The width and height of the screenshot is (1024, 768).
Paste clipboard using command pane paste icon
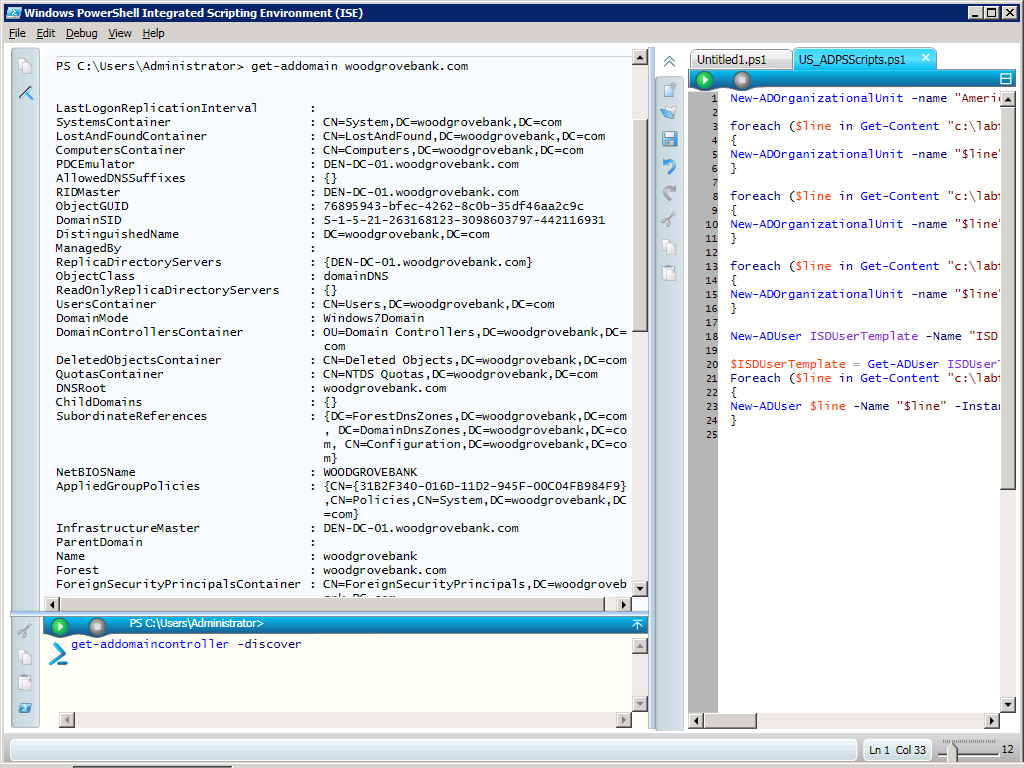(x=25, y=682)
